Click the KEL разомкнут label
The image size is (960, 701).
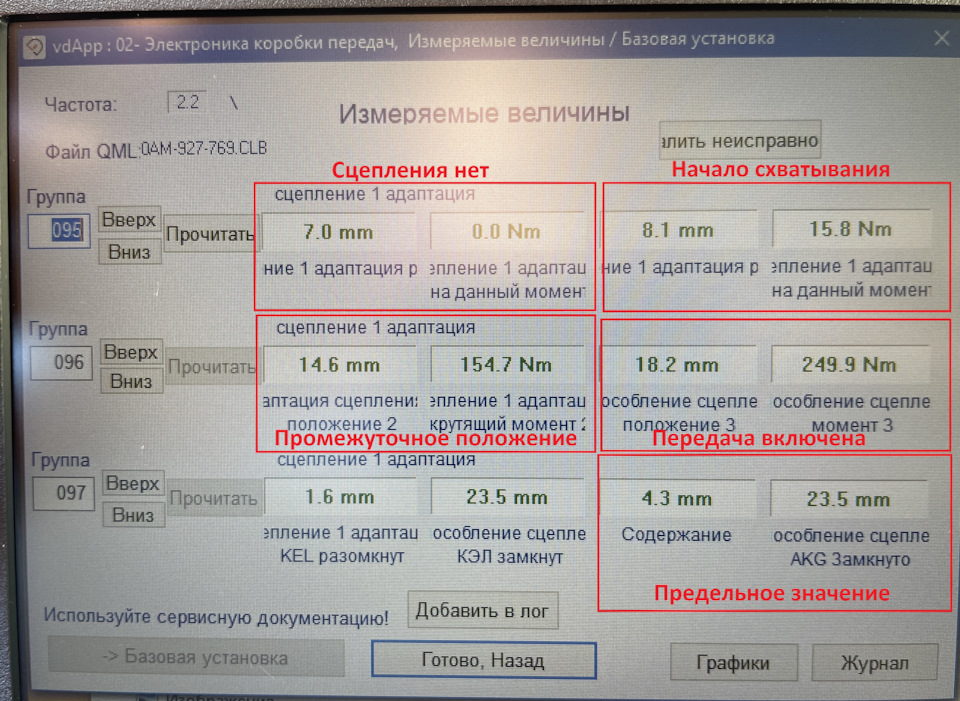point(342,556)
